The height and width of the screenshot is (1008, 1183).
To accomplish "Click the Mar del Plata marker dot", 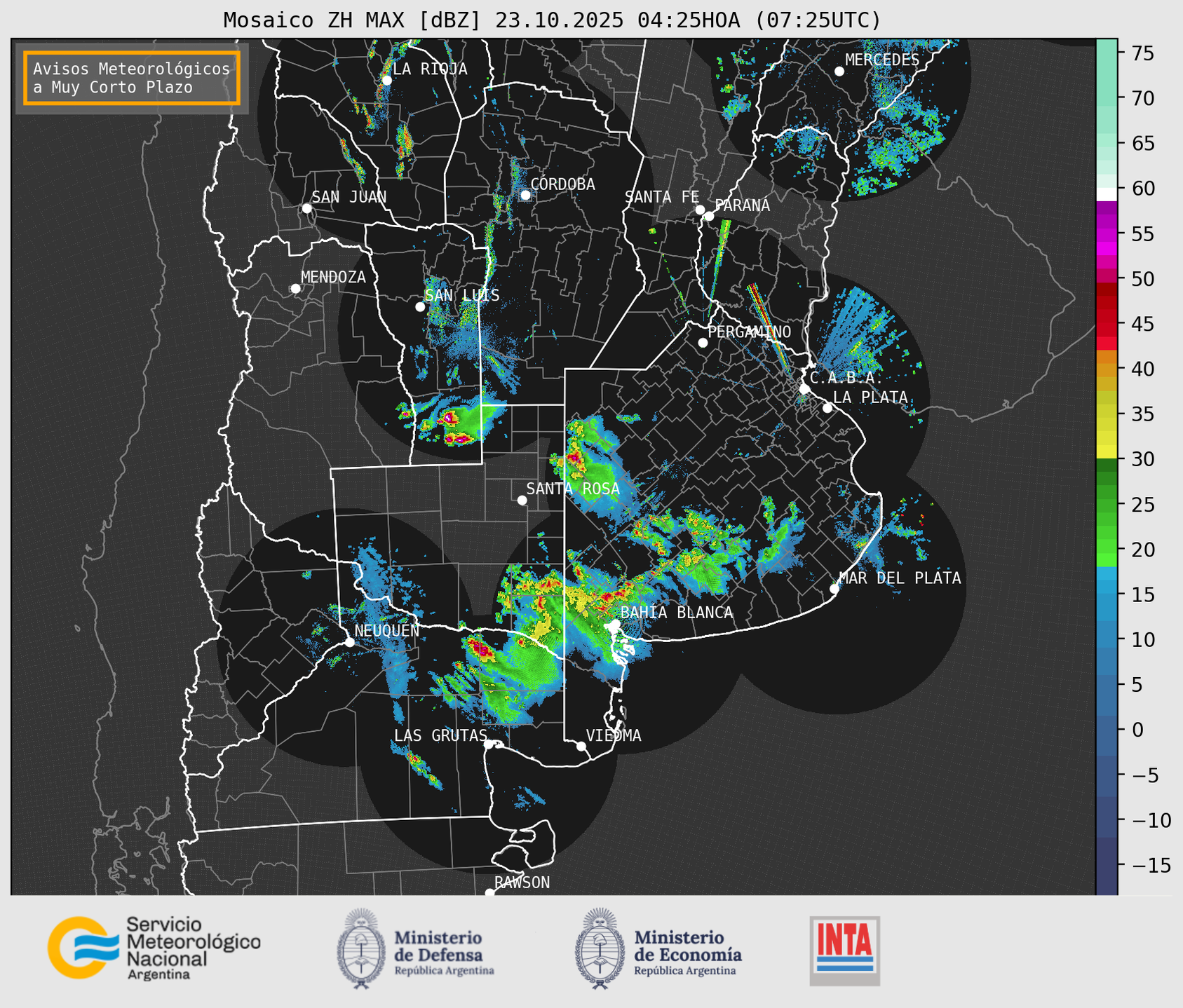I will (x=834, y=589).
